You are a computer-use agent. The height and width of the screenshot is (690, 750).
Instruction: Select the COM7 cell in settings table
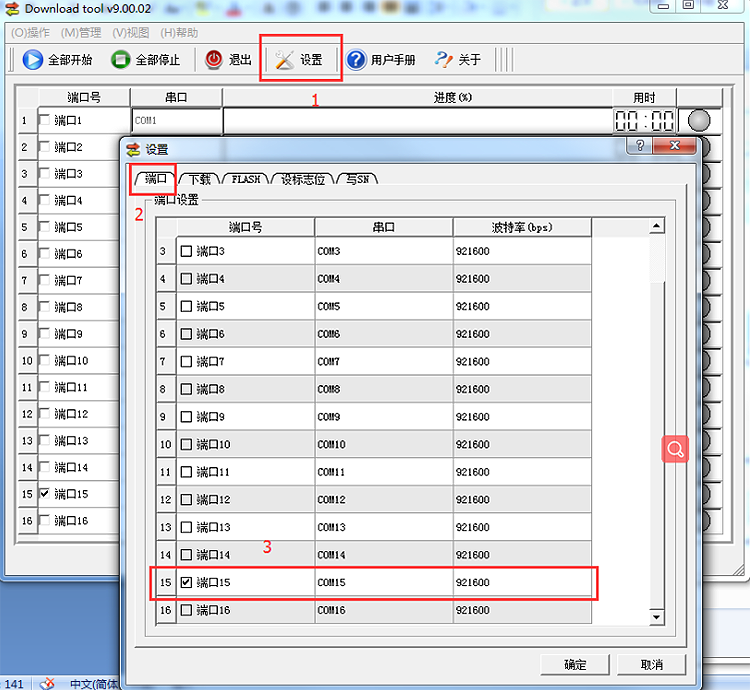coord(382,361)
